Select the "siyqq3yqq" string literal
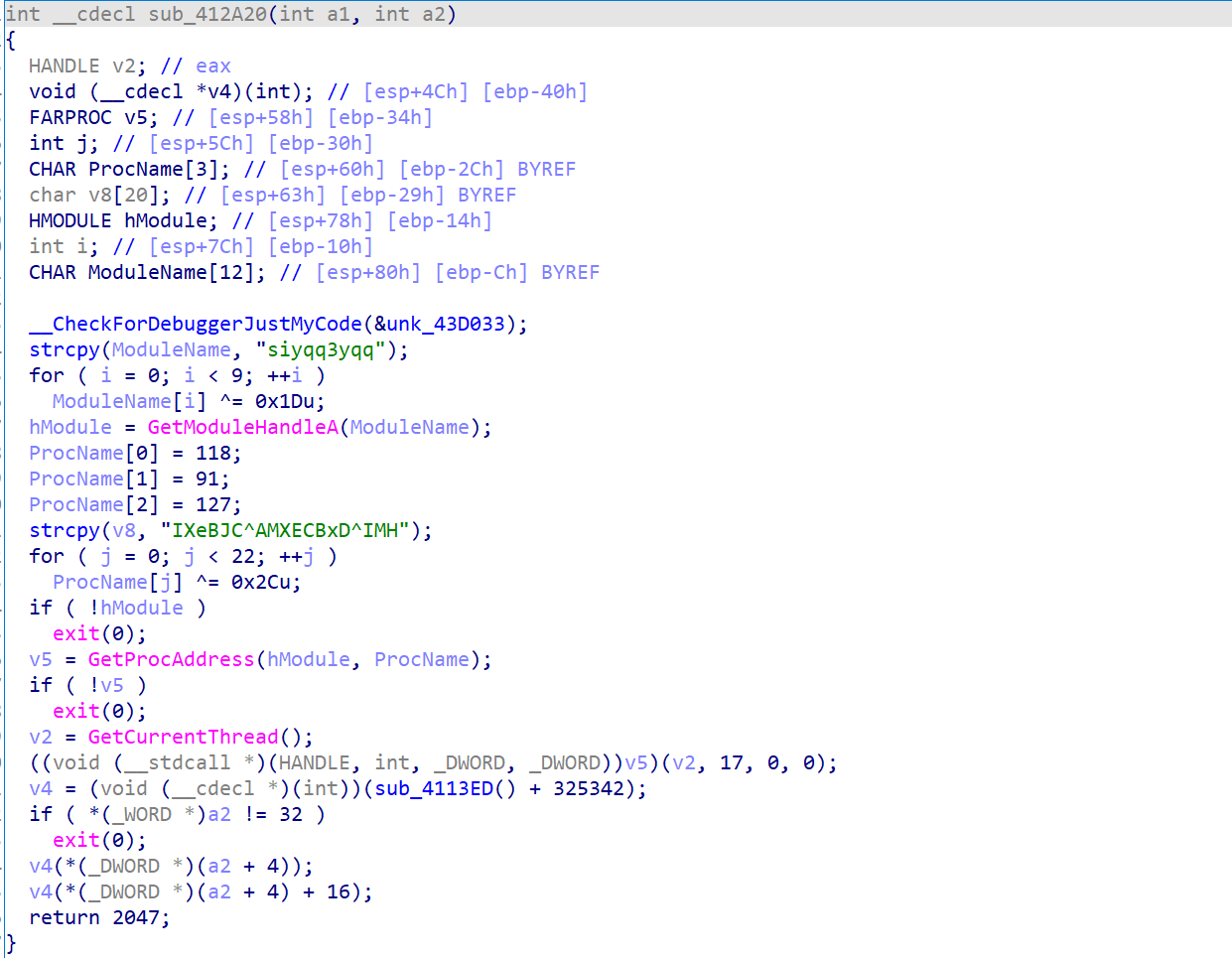The image size is (1232, 958). (x=320, y=349)
